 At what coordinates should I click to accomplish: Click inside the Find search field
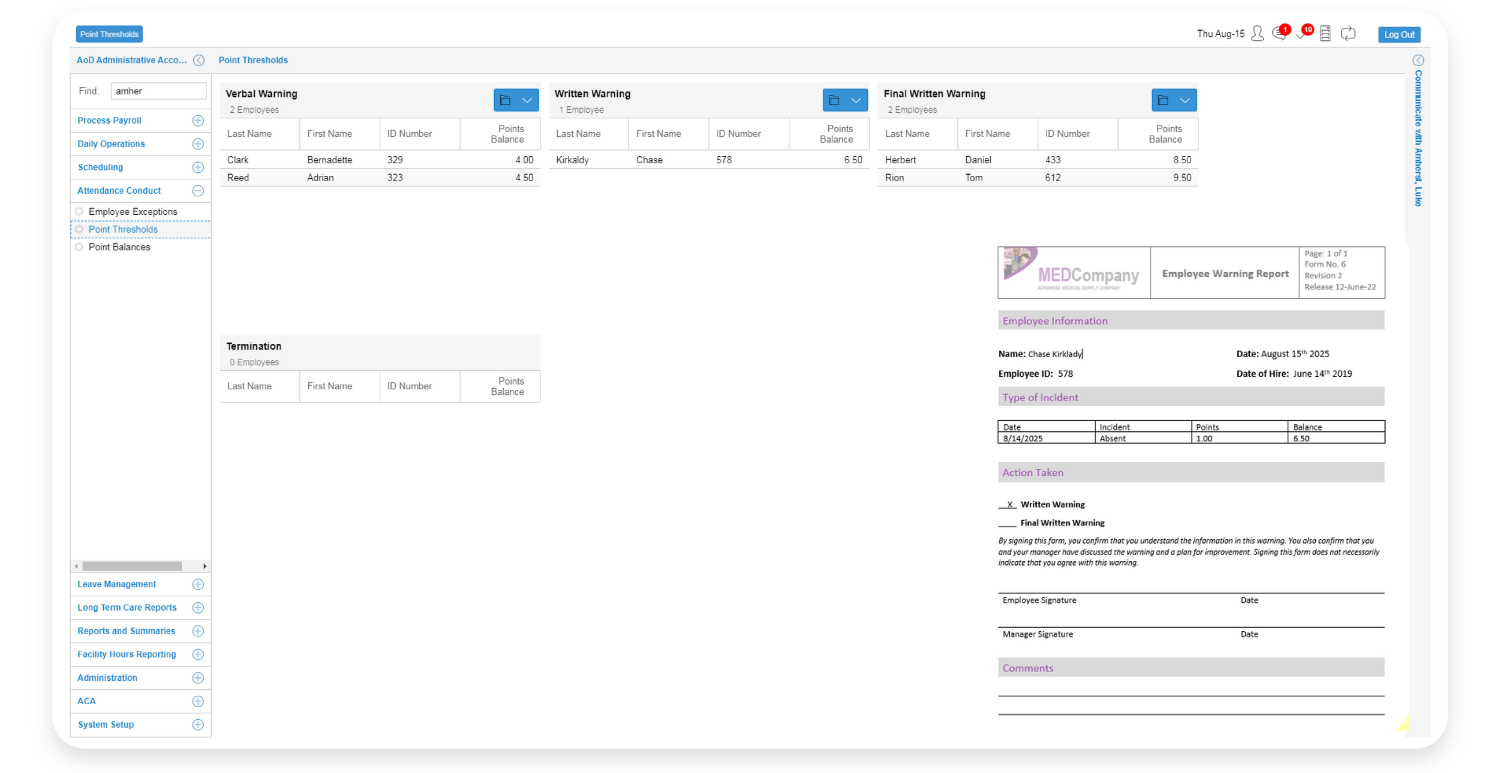click(x=158, y=90)
